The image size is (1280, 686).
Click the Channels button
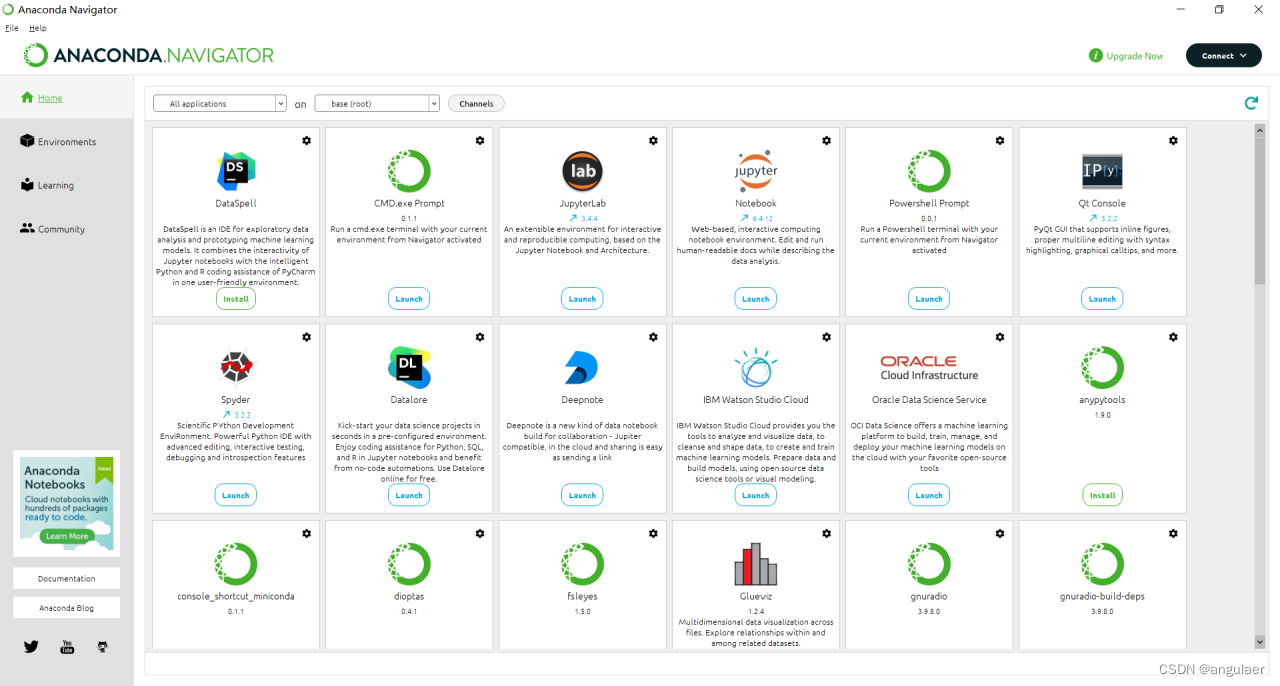[x=476, y=103]
